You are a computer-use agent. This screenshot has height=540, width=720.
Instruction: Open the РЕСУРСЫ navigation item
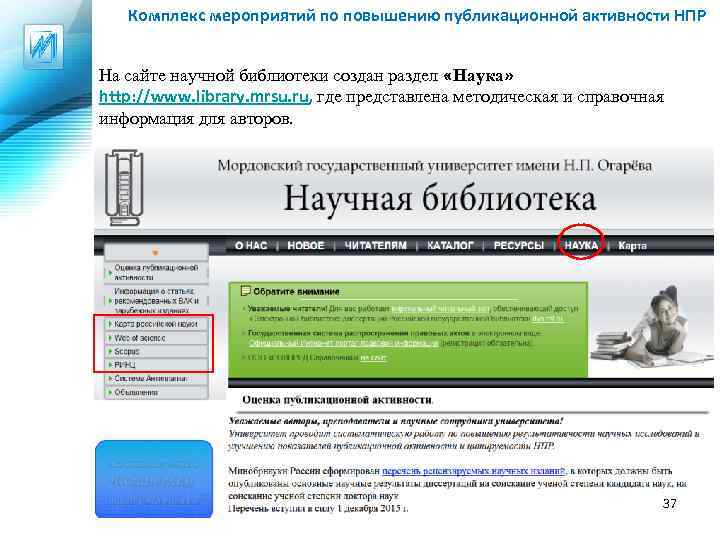[x=518, y=246]
